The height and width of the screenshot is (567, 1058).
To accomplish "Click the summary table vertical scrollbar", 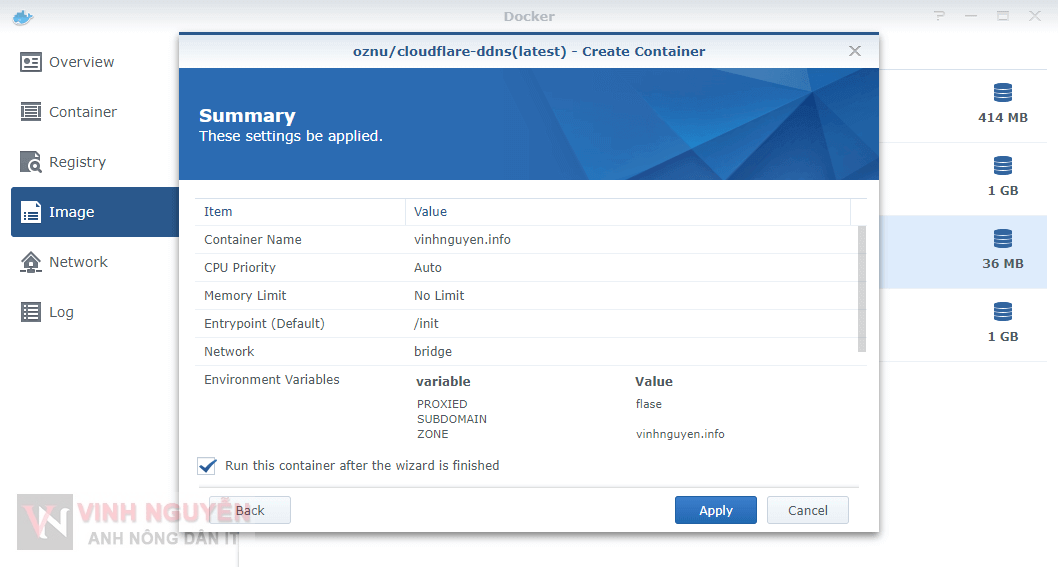I will 862,289.
